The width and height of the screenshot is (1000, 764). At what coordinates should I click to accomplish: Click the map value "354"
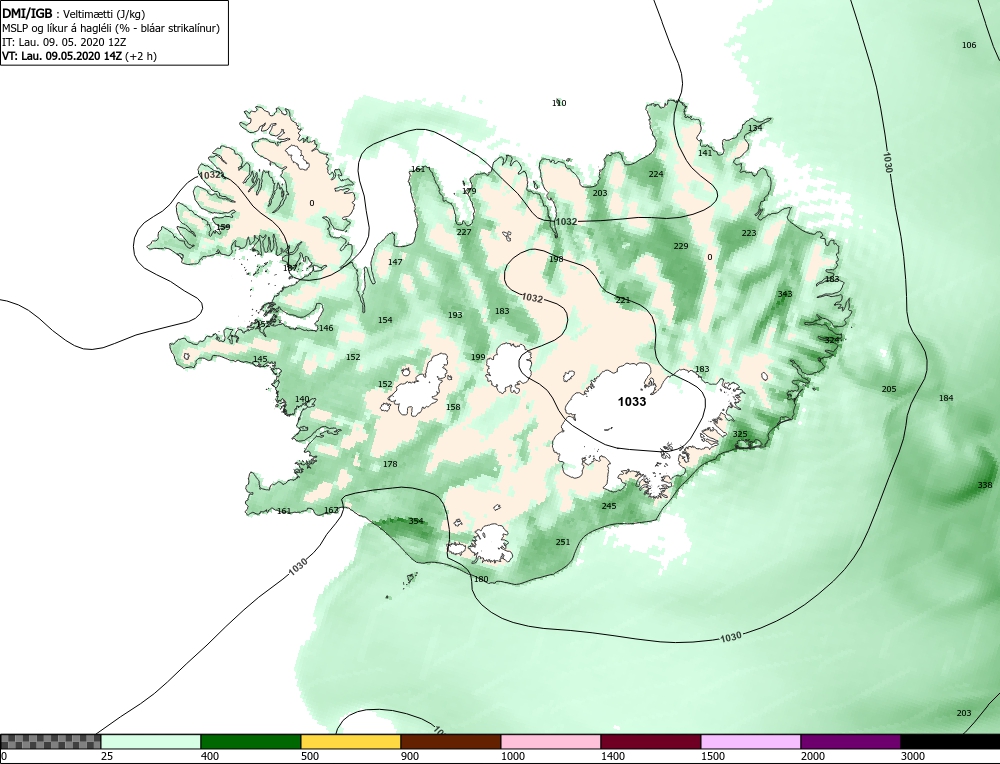click(416, 521)
